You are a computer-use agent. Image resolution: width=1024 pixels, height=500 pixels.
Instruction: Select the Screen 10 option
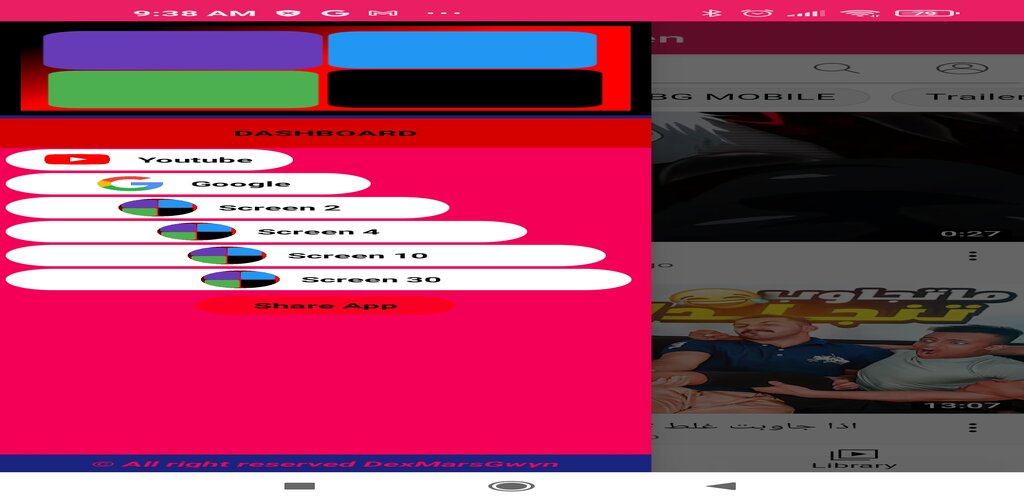pos(306,256)
